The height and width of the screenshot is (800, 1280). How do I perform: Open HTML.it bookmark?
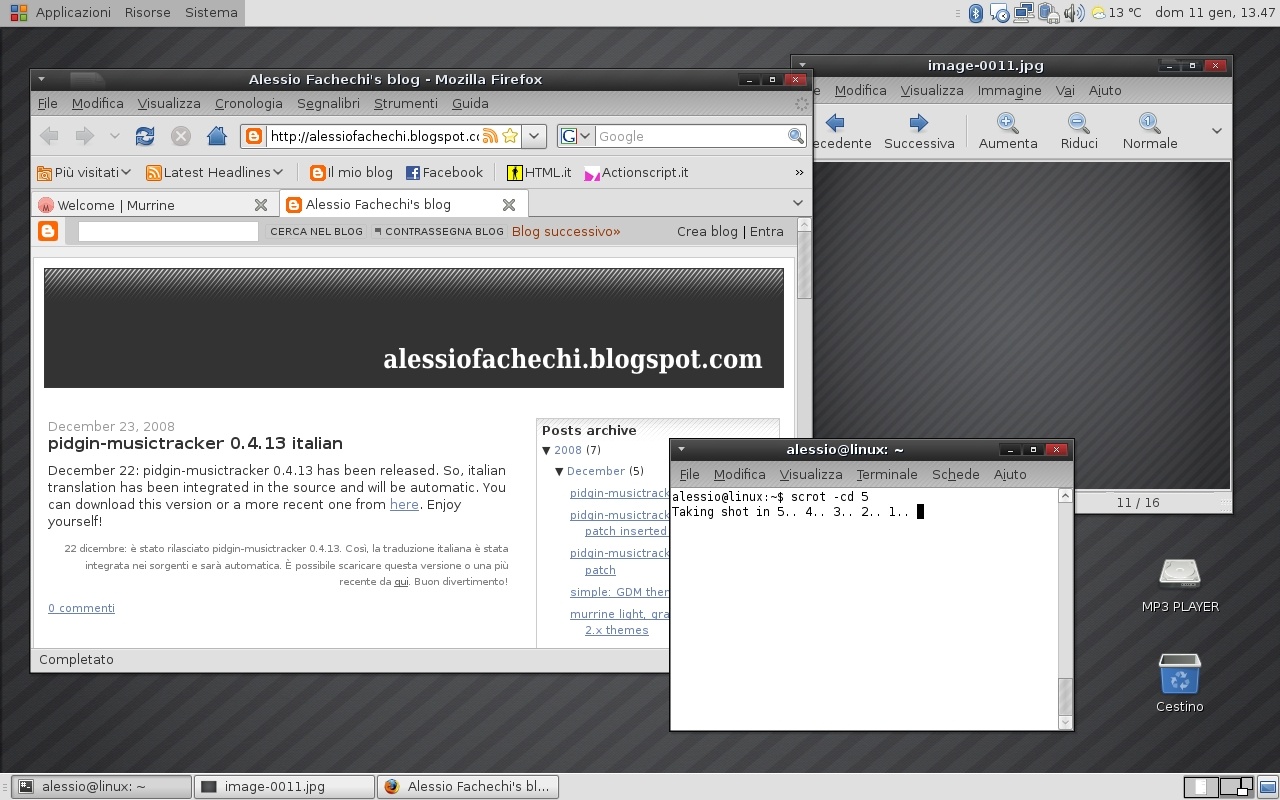tap(539, 172)
